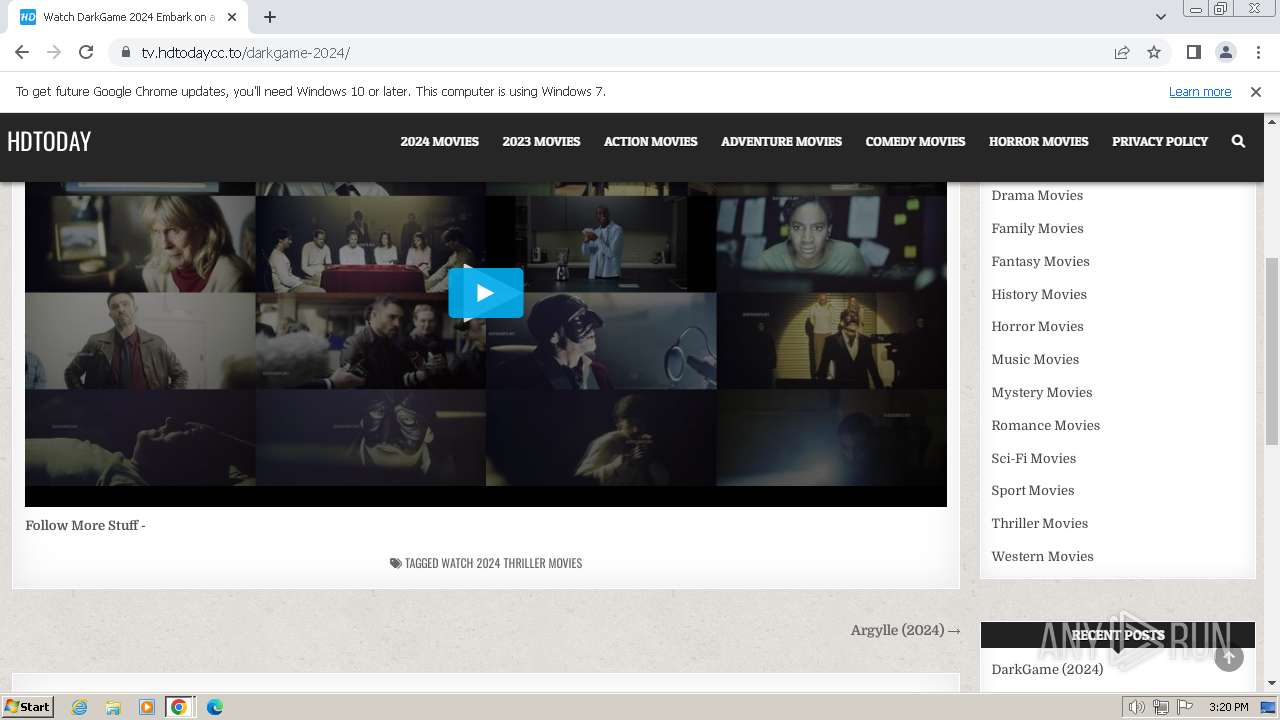This screenshot has width=1280, height=720.
Task: Open the Chrome three-dot menu
Action: (x=1258, y=52)
